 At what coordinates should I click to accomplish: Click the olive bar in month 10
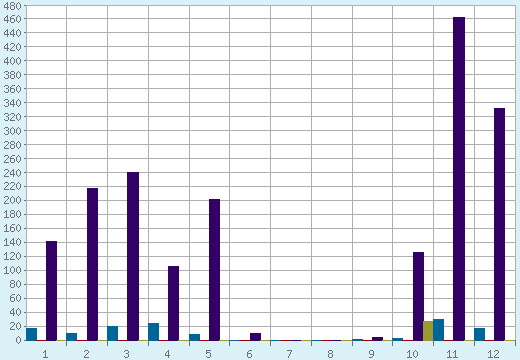coord(428,331)
